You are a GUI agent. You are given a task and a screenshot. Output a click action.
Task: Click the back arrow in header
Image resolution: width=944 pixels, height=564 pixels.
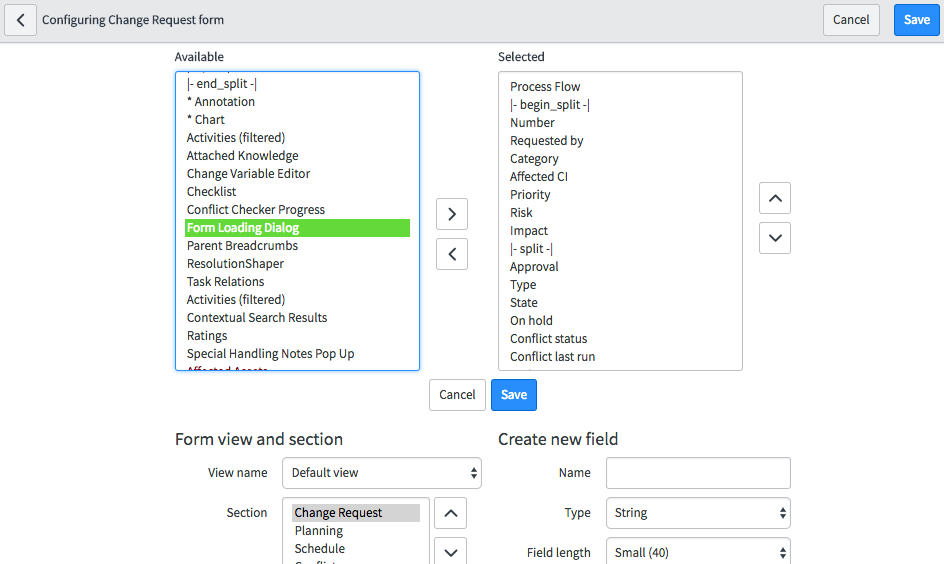21,20
